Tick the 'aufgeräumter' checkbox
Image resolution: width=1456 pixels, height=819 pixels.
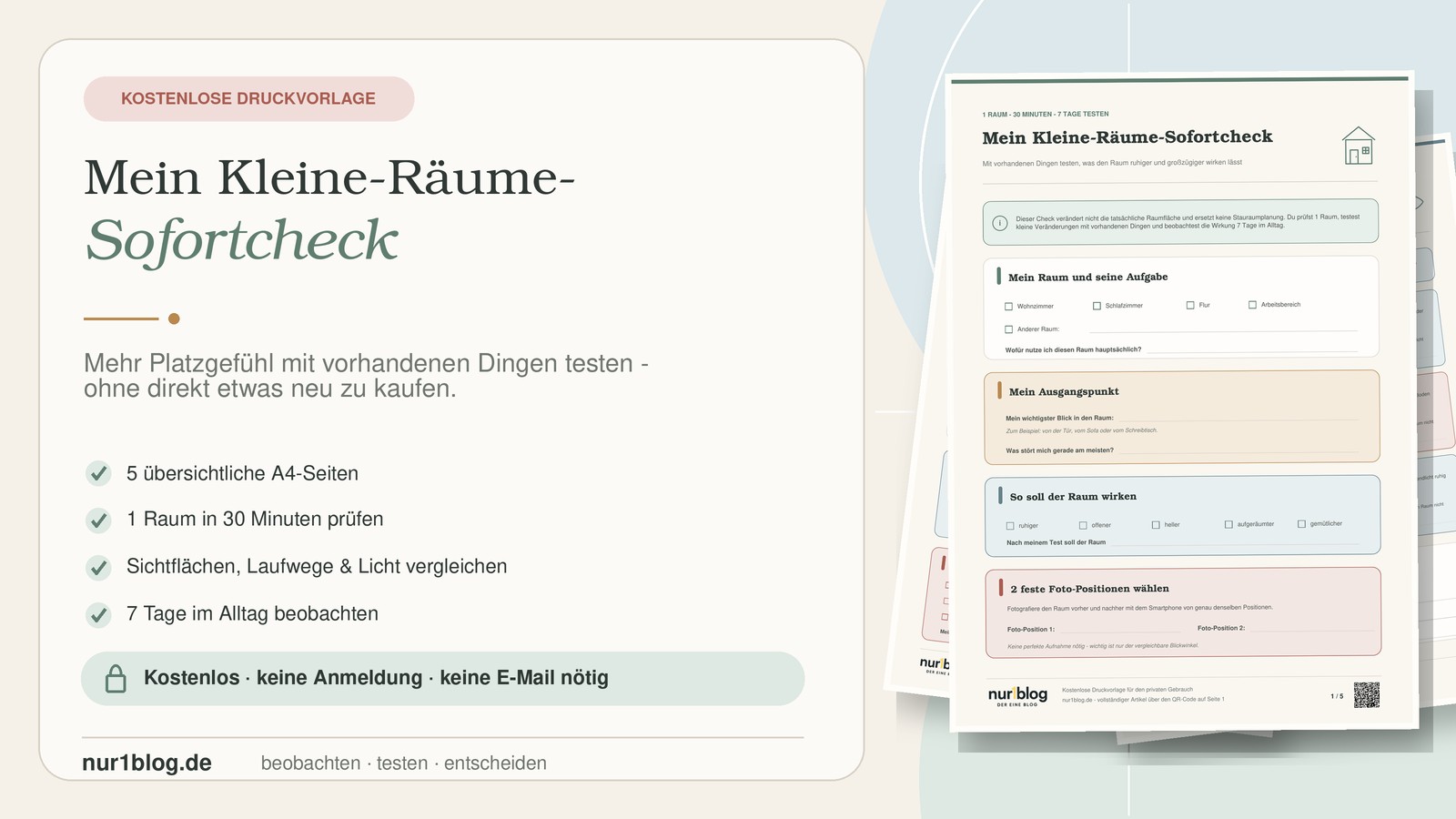pyautogui.click(x=1228, y=524)
